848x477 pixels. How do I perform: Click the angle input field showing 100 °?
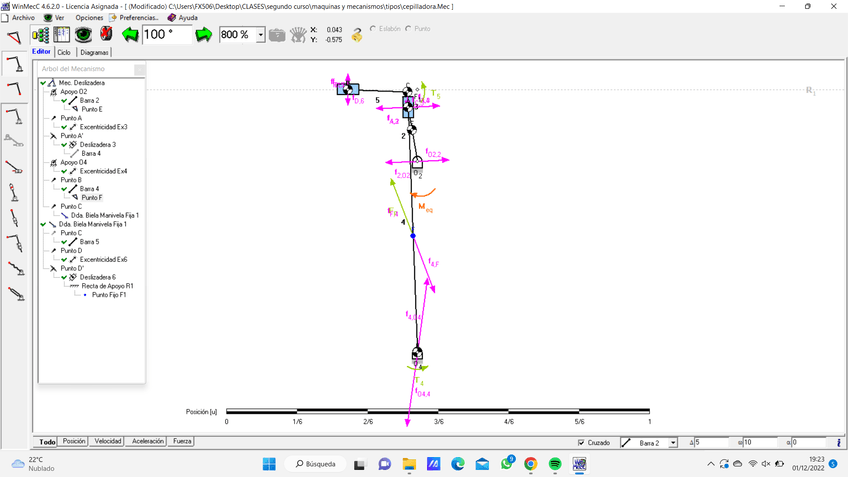(x=166, y=35)
